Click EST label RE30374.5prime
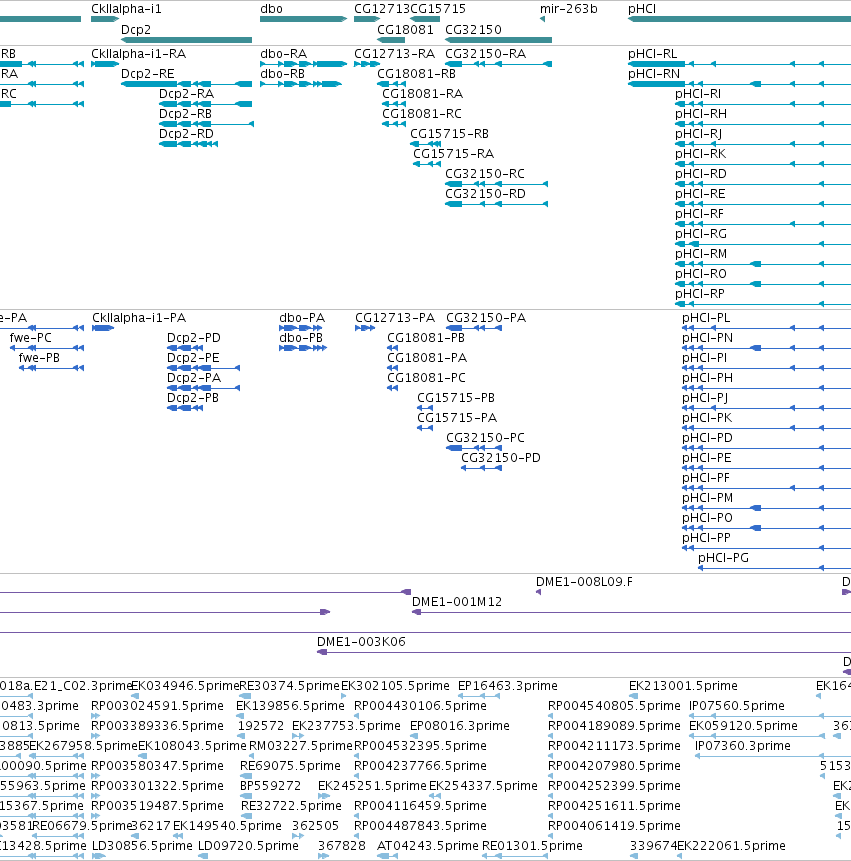This screenshot has width=851, height=861. 289,686
